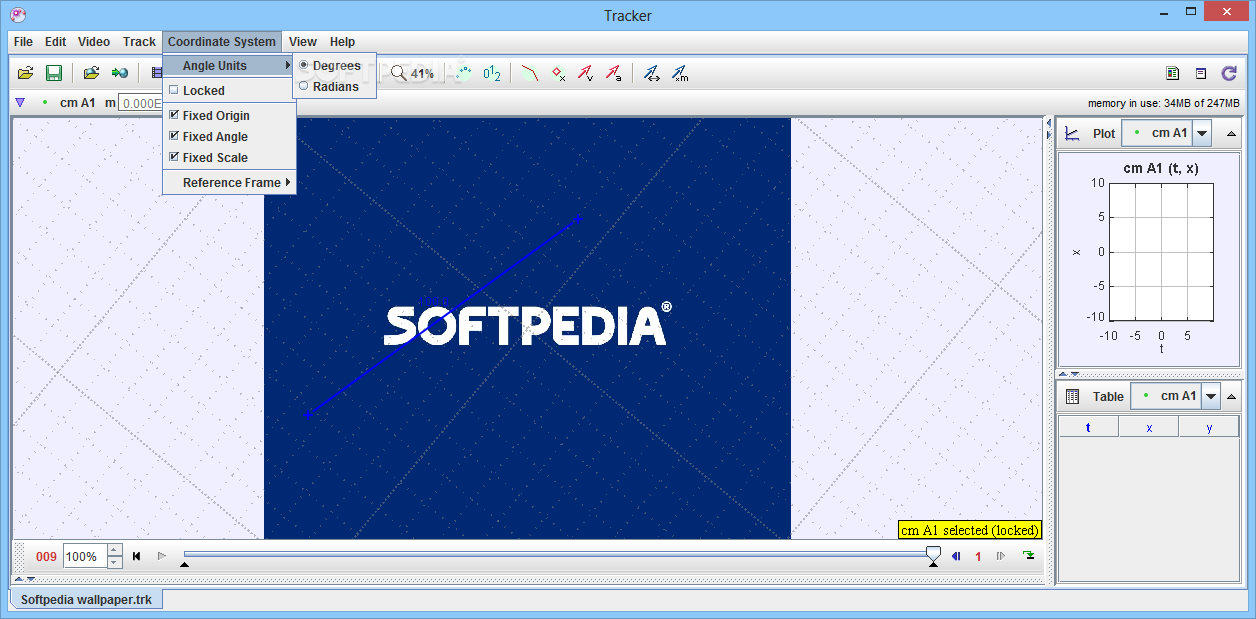Open the Data Tool report icon
Image resolution: width=1256 pixels, height=619 pixels.
click(x=1173, y=73)
